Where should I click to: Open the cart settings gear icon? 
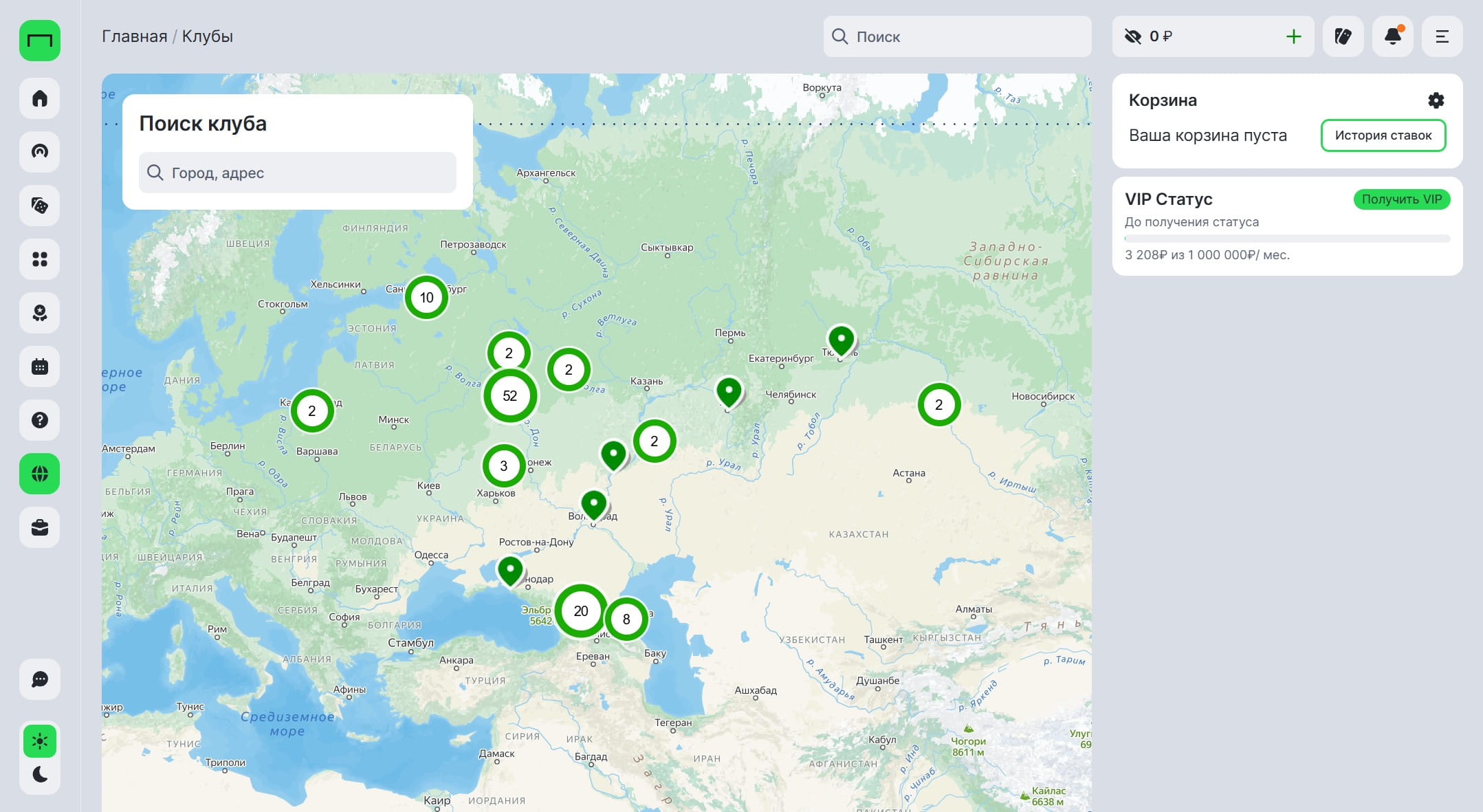(x=1436, y=100)
